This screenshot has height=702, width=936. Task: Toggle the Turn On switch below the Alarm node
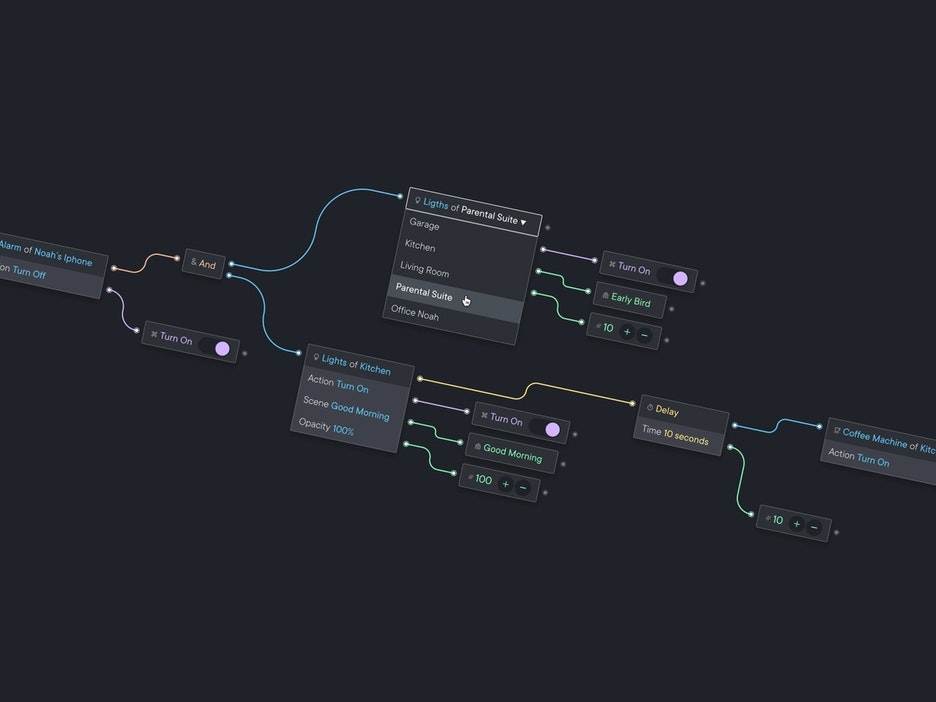(215, 347)
